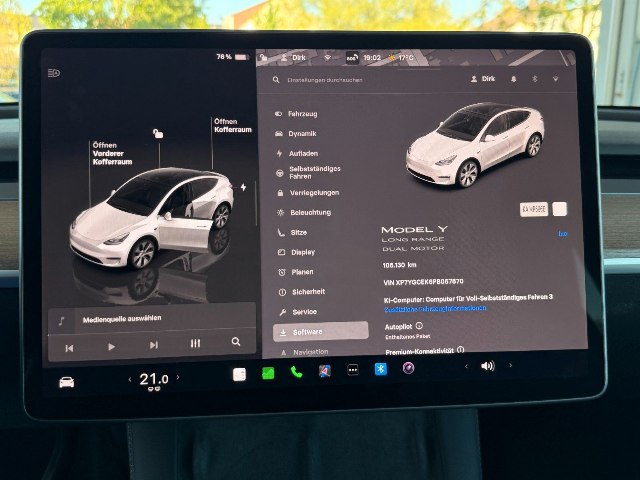The image size is (640, 480).
Task: Play the media with the play button
Action: [x=111, y=346]
